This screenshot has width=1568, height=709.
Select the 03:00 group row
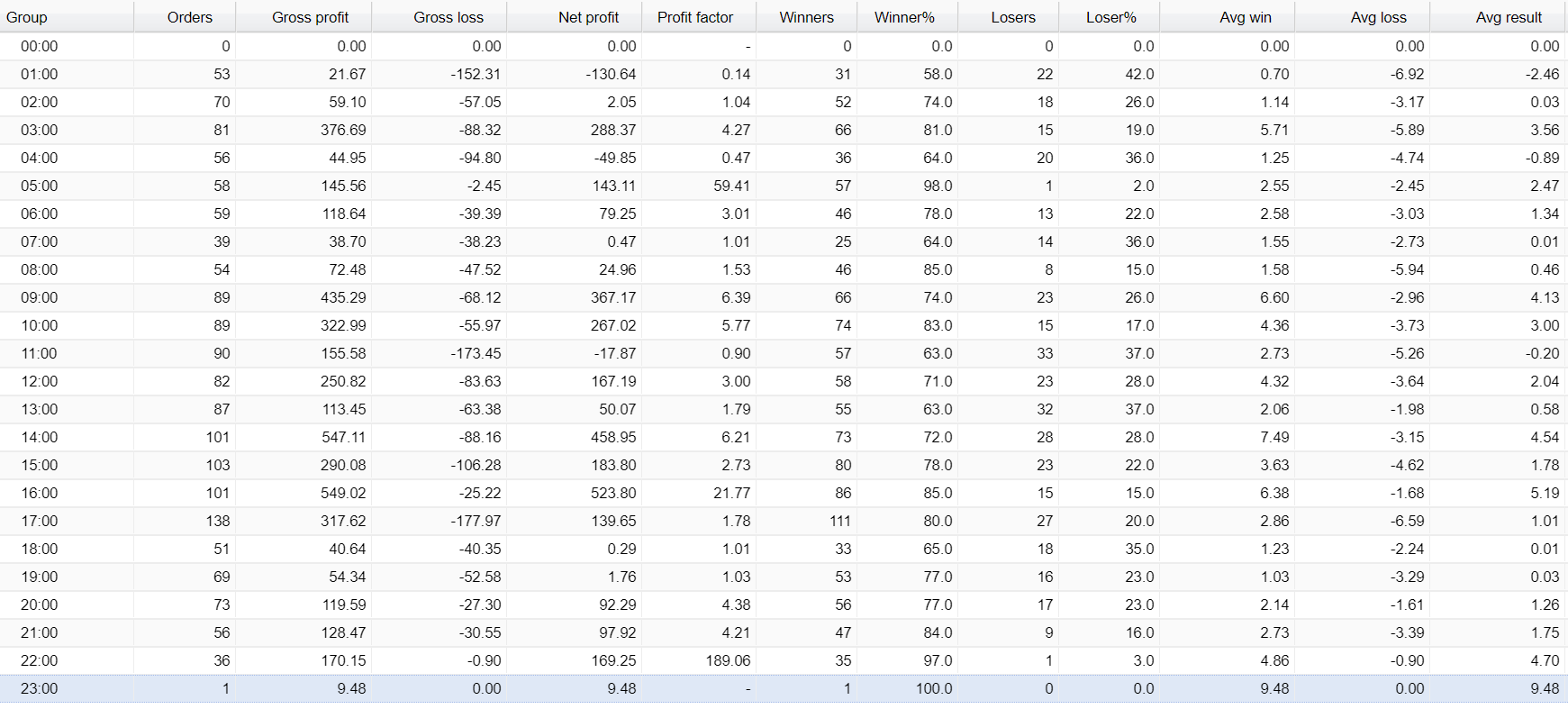(x=784, y=130)
